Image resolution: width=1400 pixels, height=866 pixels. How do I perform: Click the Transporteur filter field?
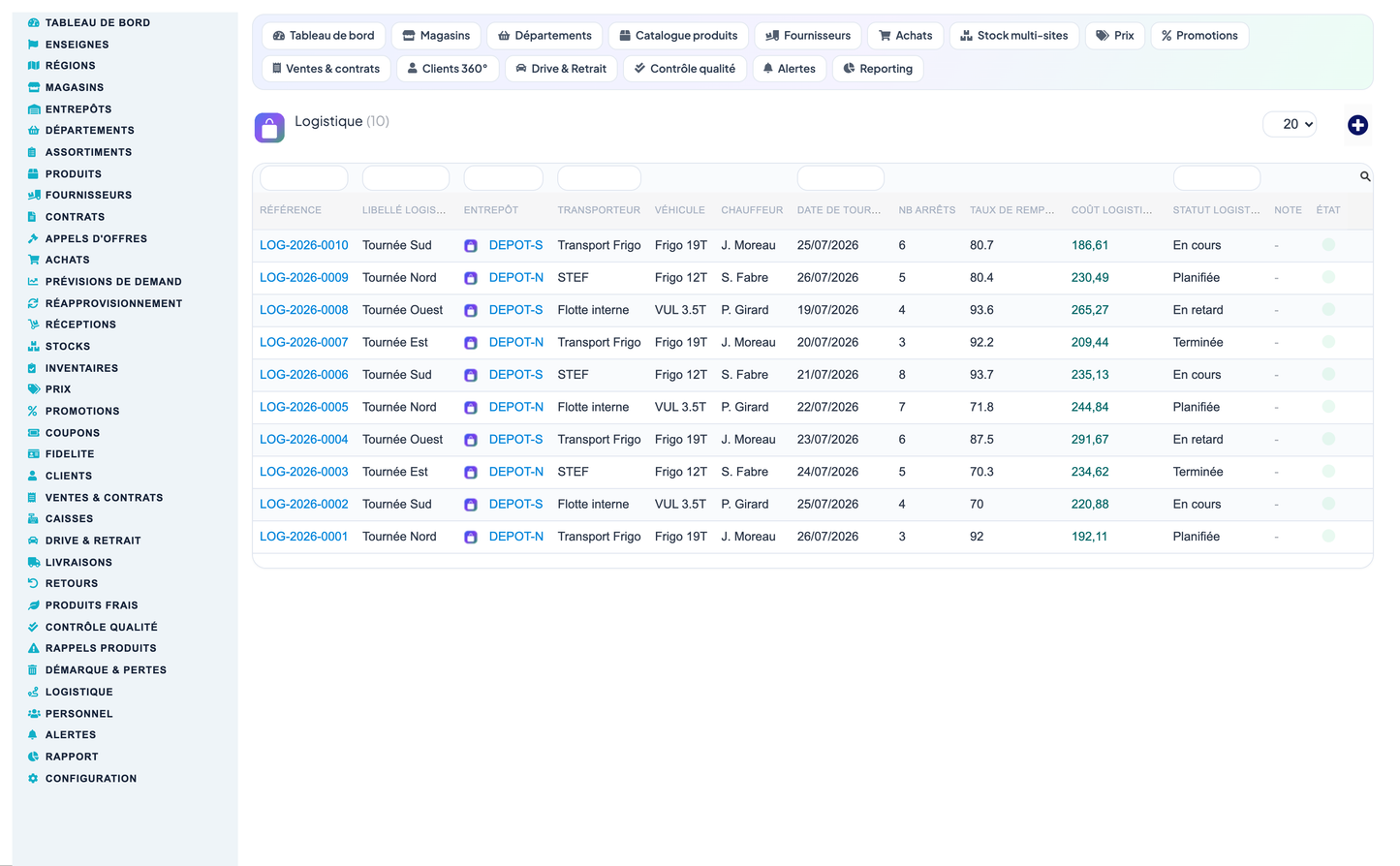[x=599, y=178]
